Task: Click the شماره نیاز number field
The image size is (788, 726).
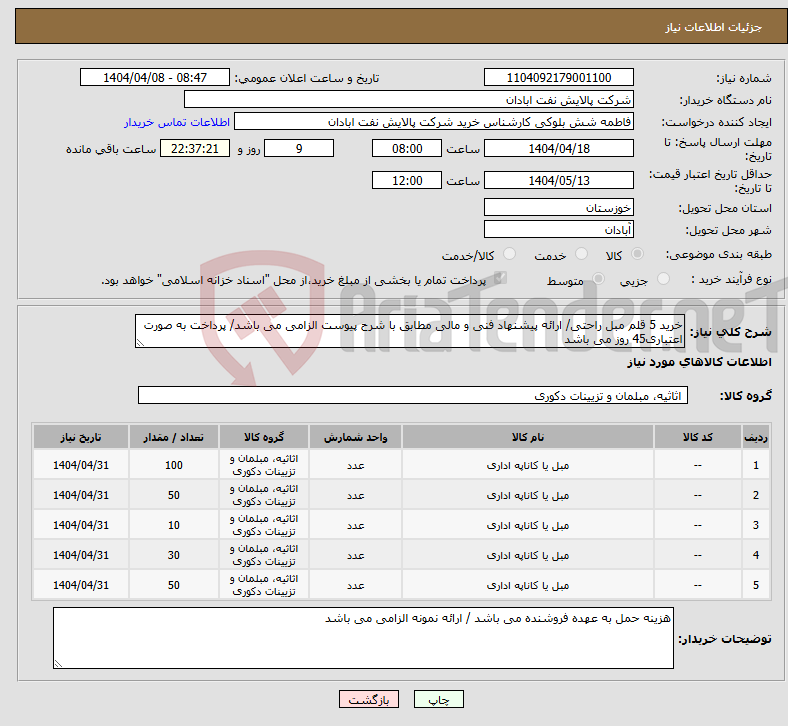Action: pos(559,77)
